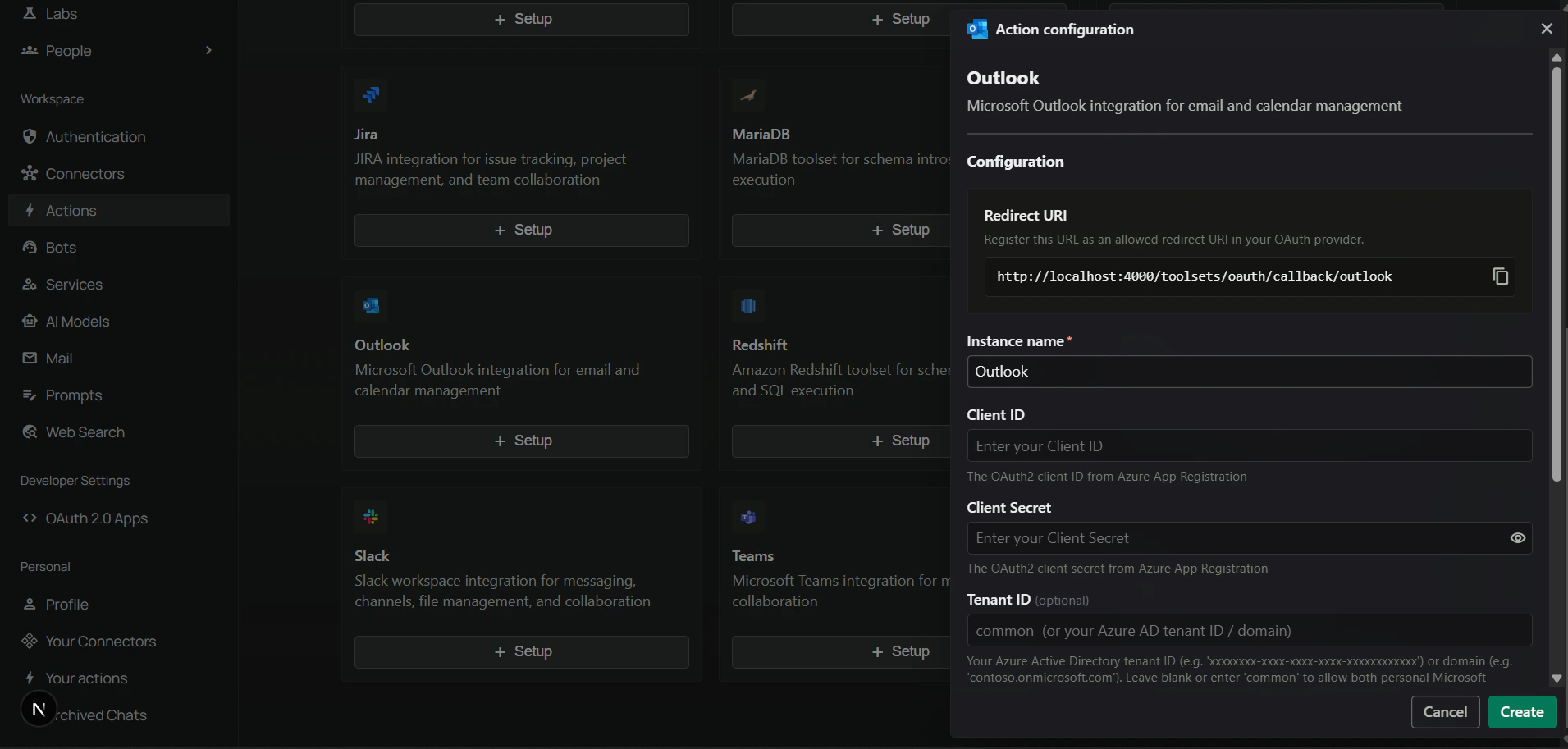1568x749 pixels.
Task: Click the Actions lightning bolt icon
Action: click(x=30, y=210)
